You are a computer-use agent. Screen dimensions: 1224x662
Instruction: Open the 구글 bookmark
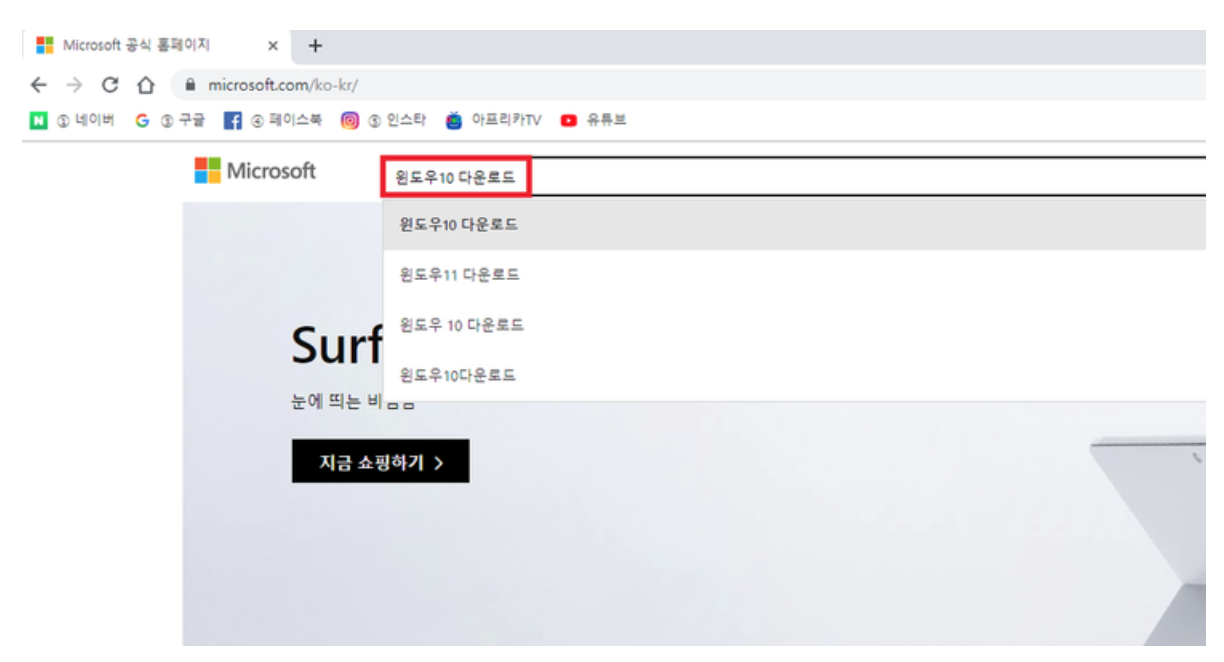170,120
